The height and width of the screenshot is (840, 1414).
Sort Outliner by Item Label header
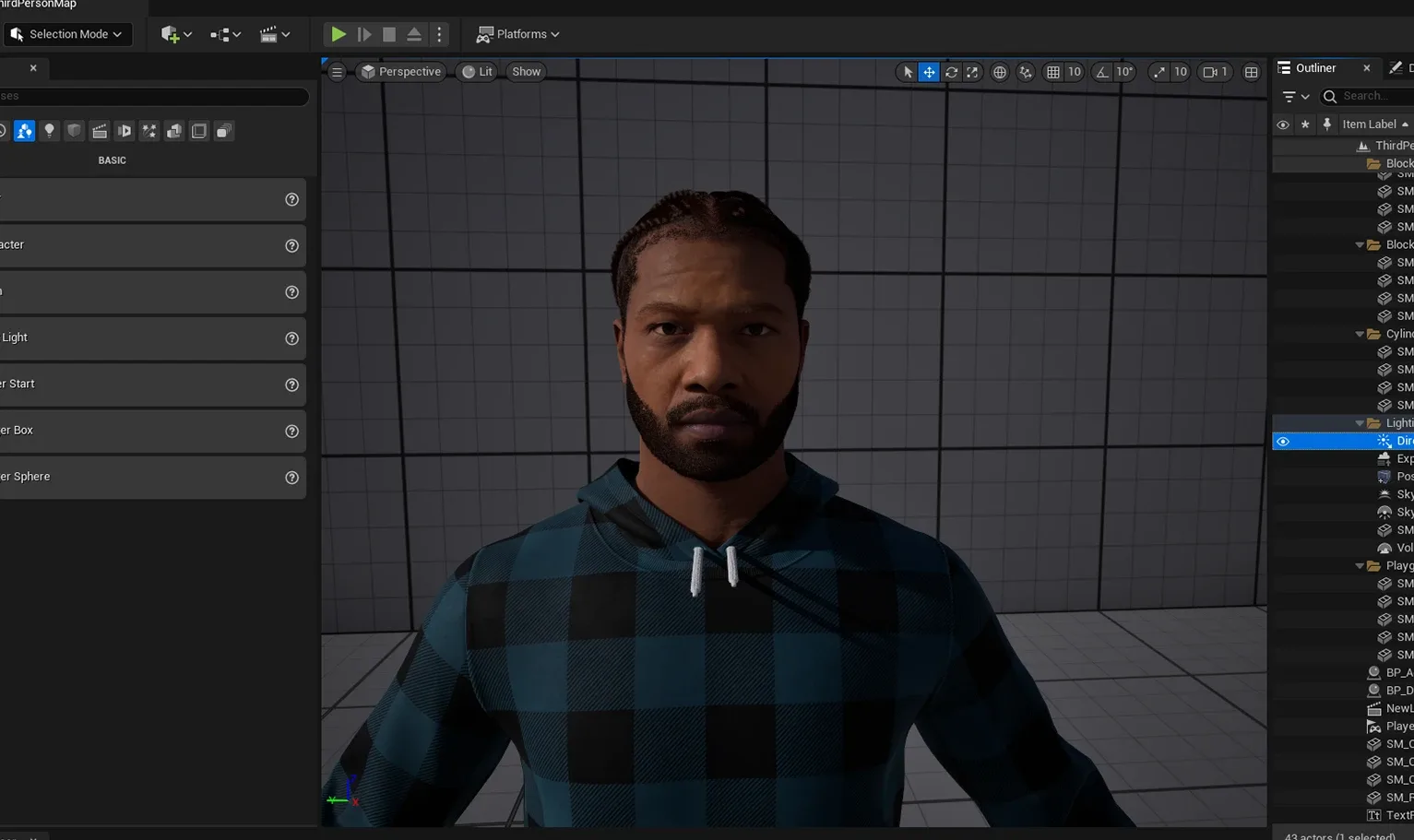(1375, 124)
